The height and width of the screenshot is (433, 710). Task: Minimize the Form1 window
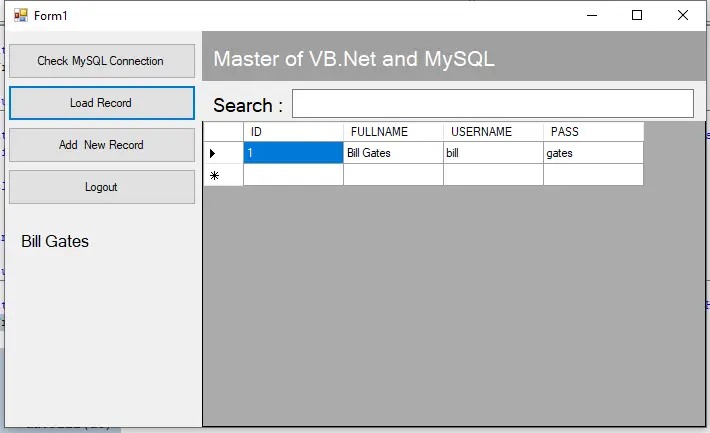click(592, 15)
